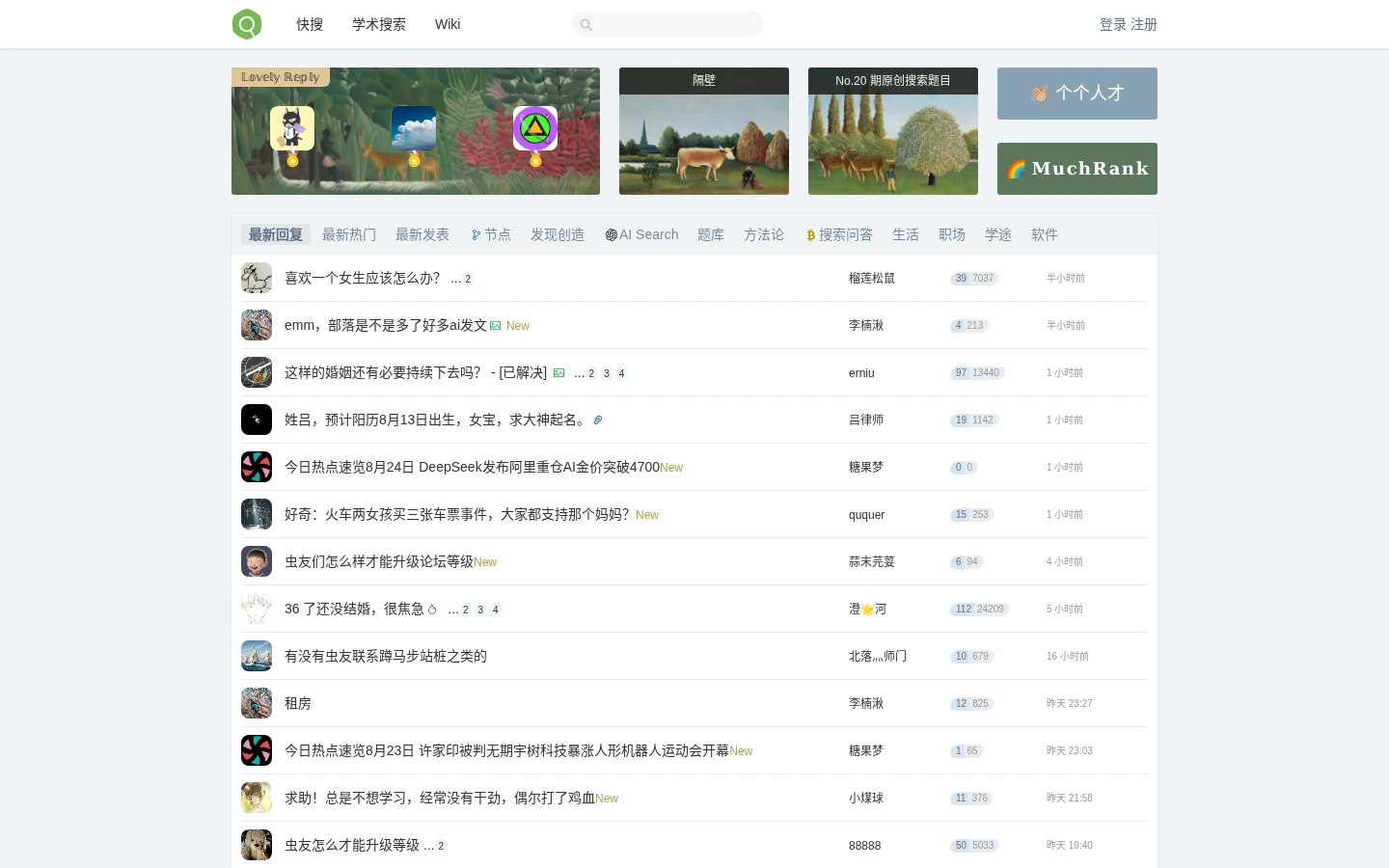Screen dimensions: 1389x868
Task: Open Wiki in top navigation
Action: pyautogui.click(x=448, y=24)
